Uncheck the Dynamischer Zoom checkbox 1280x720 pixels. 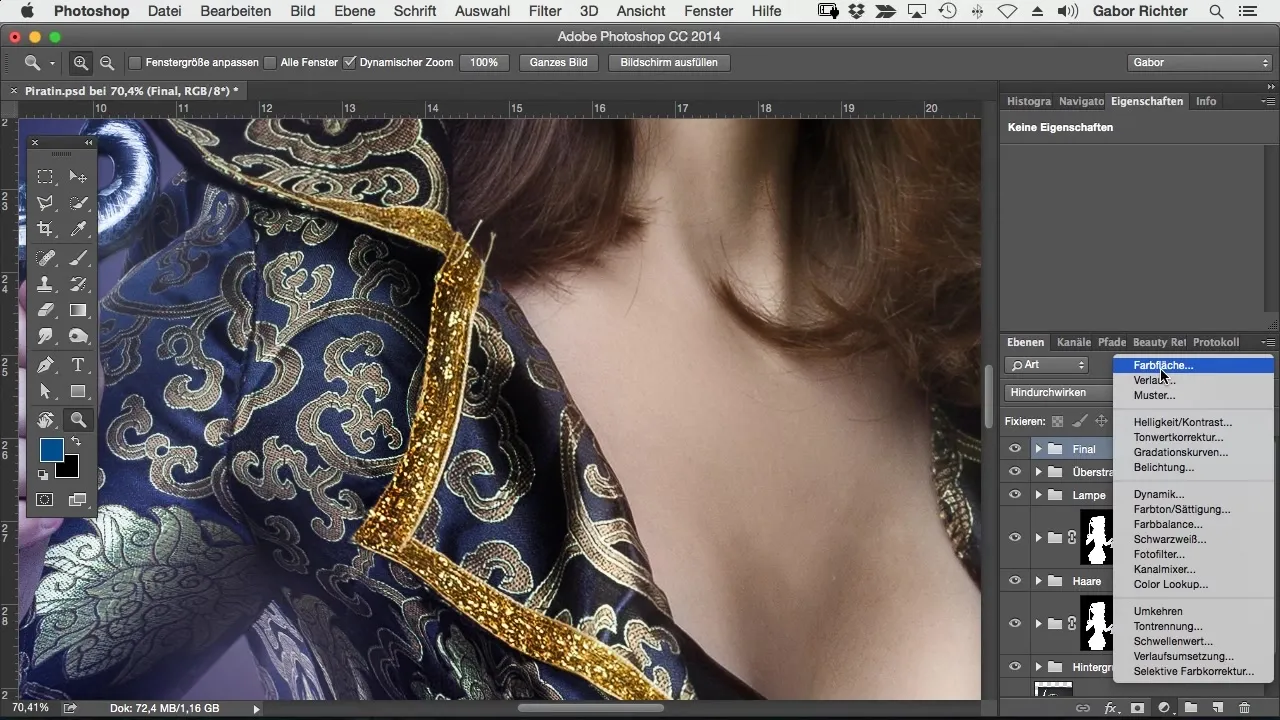click(x=349, y=63)
